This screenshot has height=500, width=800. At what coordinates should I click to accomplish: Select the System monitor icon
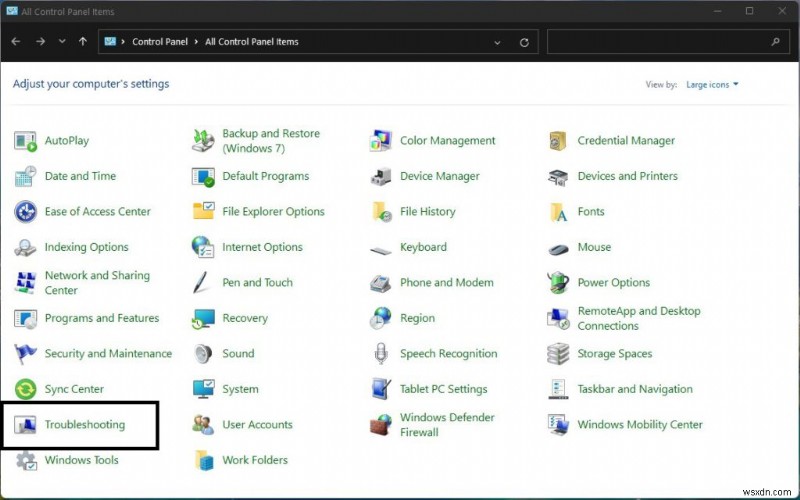(203, 389)
